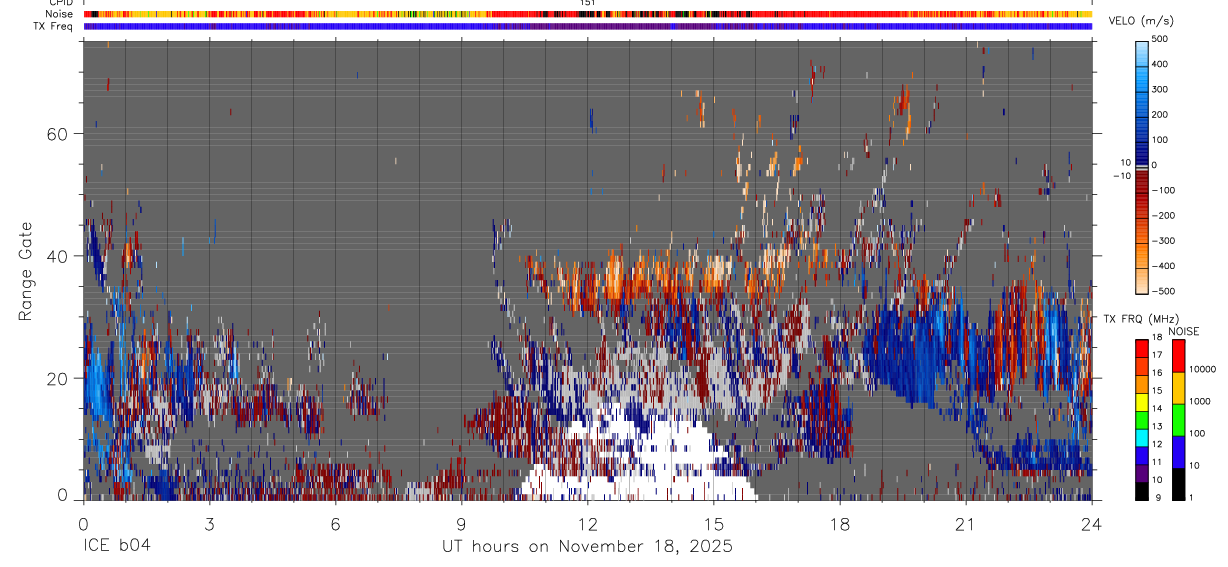Screen dimensions: 1228x567
Task: Click the '-200' label on velocity scale
Action: pyautogui.click(x=1163, y=216)
